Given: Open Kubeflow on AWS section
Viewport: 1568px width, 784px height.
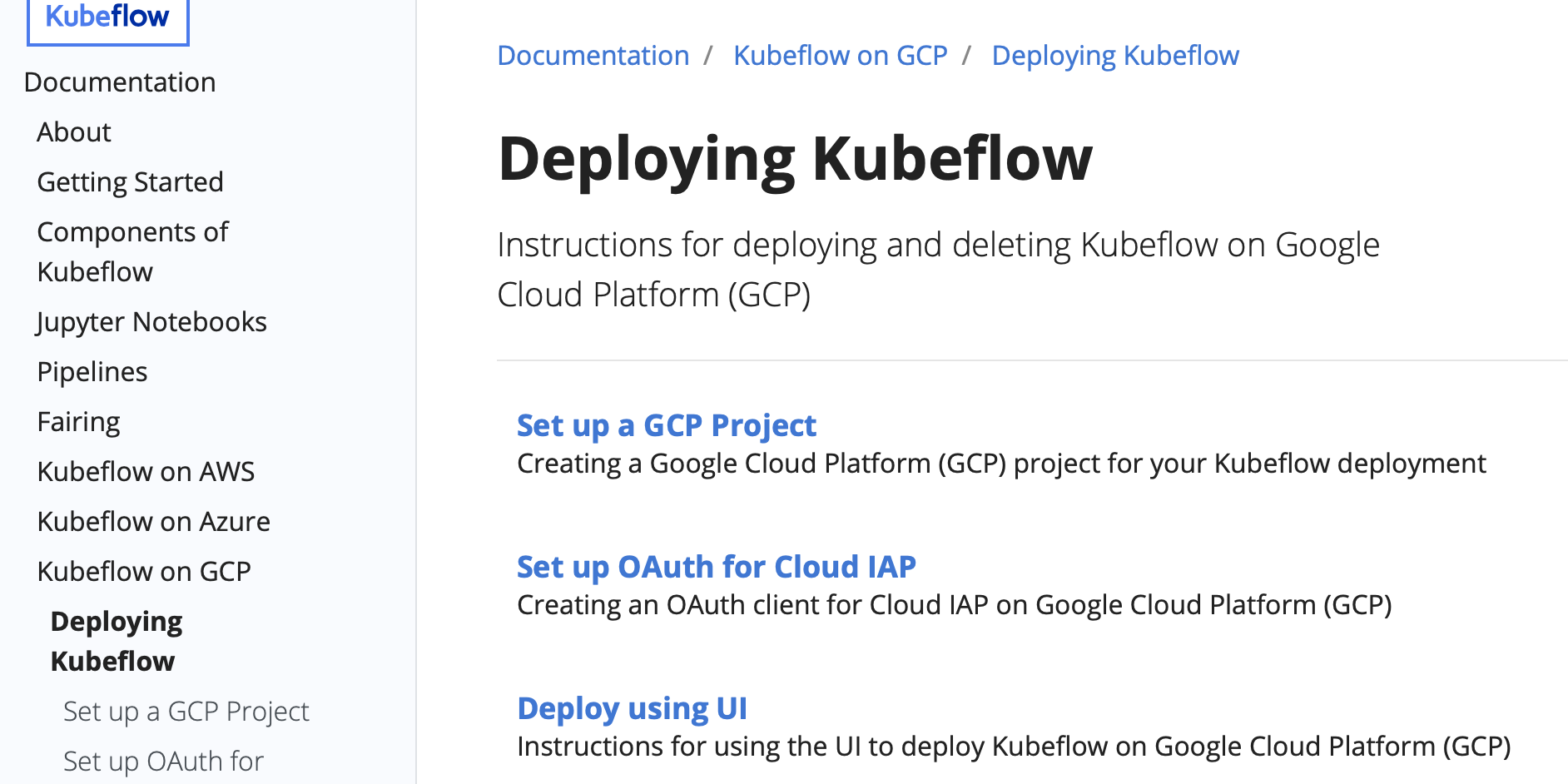Looking at the screenshot, I should tap(146, 472).
